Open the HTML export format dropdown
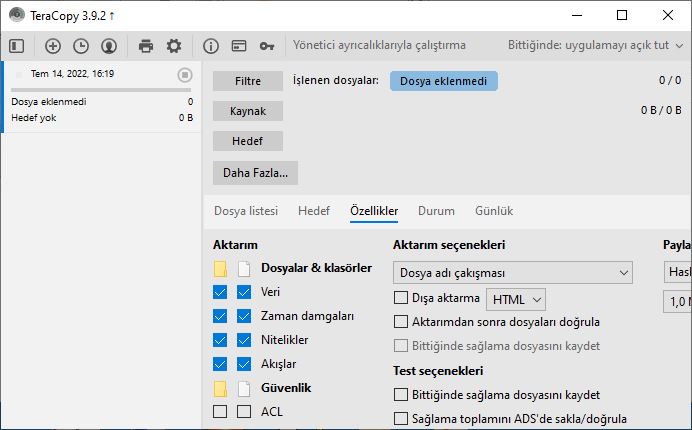Screen dimensions: 692x430 (516, 300)
